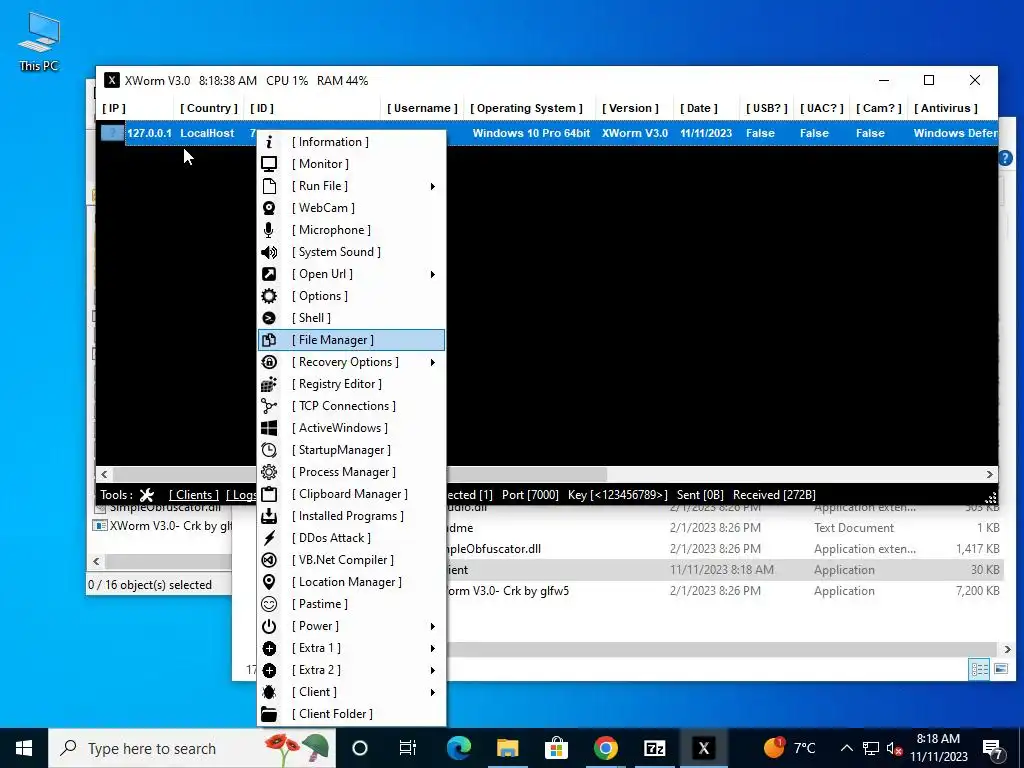Open the [ Clients ] link in status bar
The width and height of the screenshot is (1024, 768).
[193, 495]
